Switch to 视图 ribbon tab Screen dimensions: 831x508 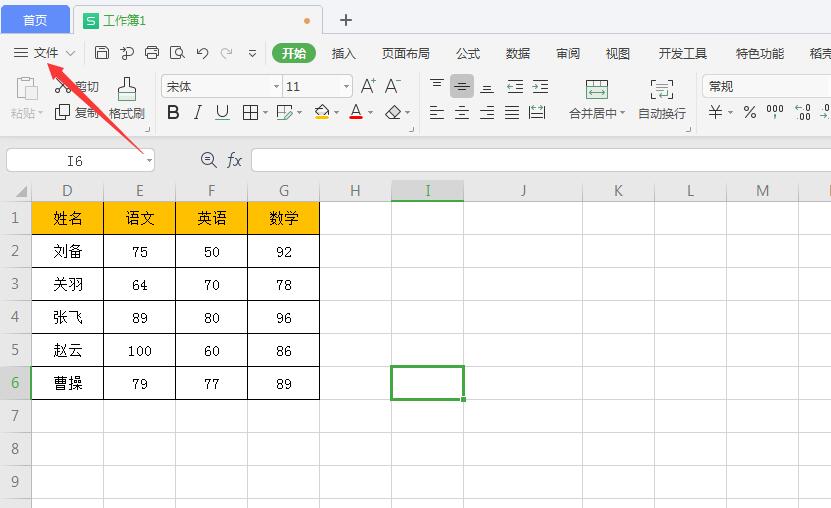click(617, 54)
